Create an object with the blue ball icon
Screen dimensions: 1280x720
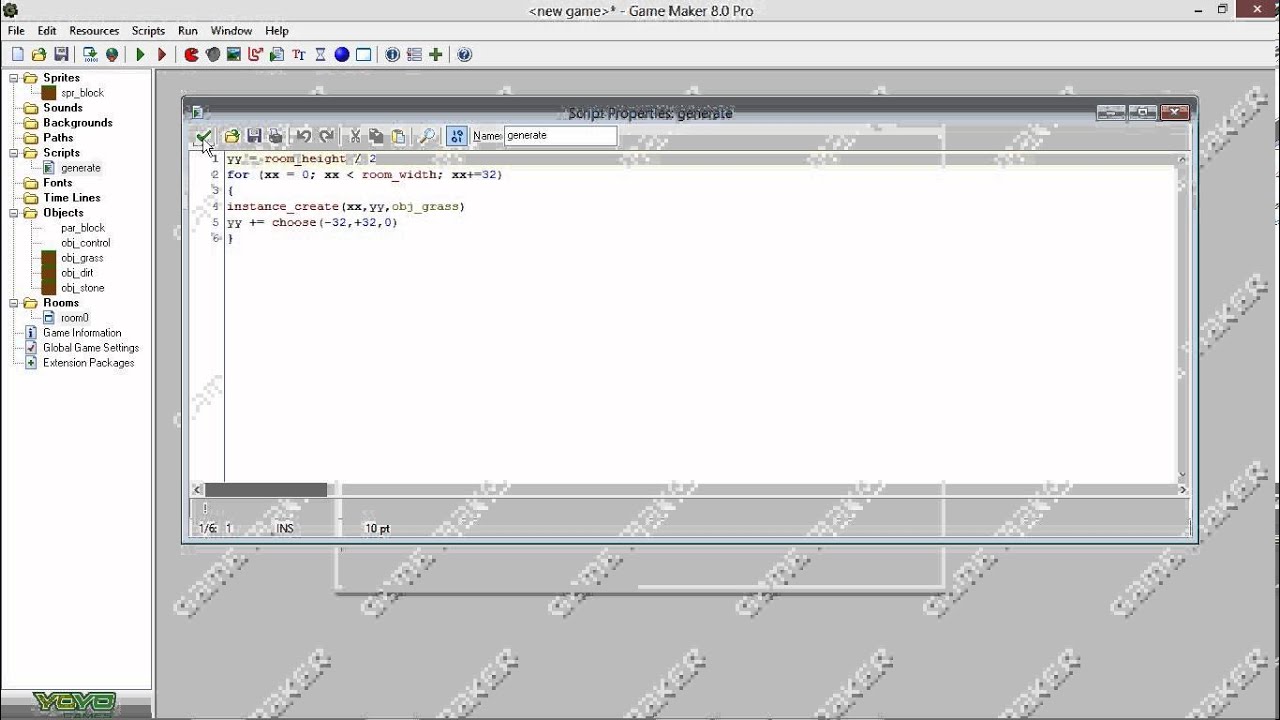tap(342, 55)
